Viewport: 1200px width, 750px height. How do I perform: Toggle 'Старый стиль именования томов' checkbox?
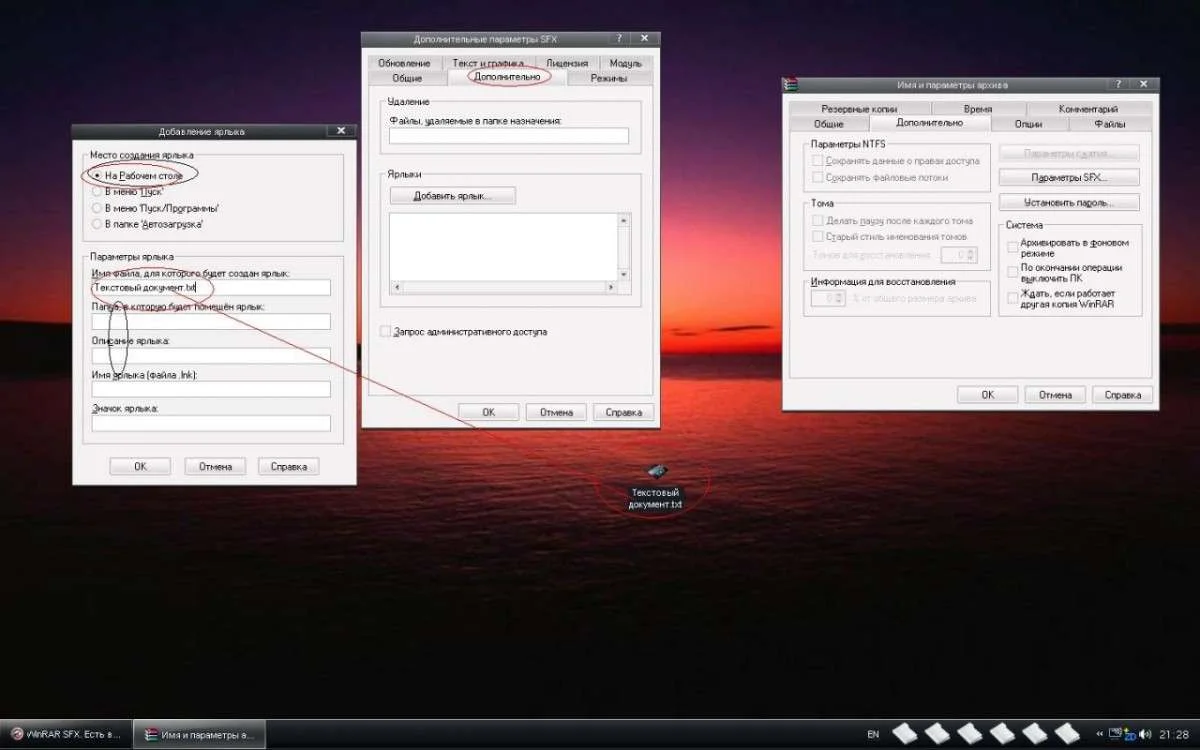[817, 237]
